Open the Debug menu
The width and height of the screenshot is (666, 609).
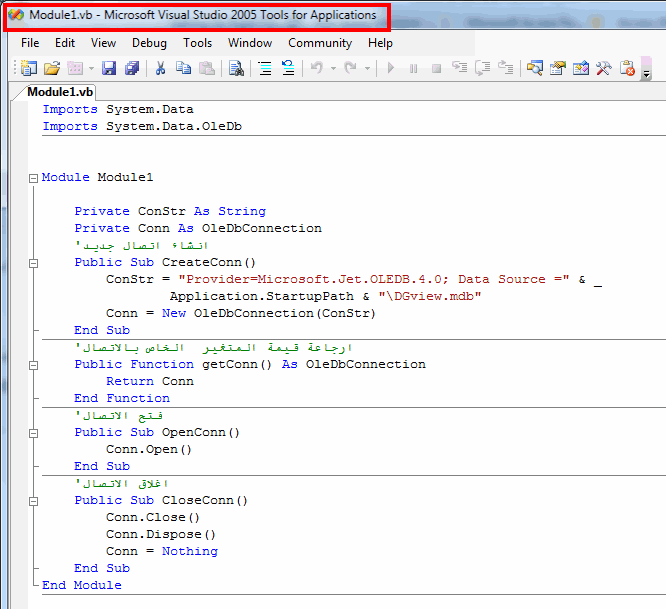pos(149,43)
